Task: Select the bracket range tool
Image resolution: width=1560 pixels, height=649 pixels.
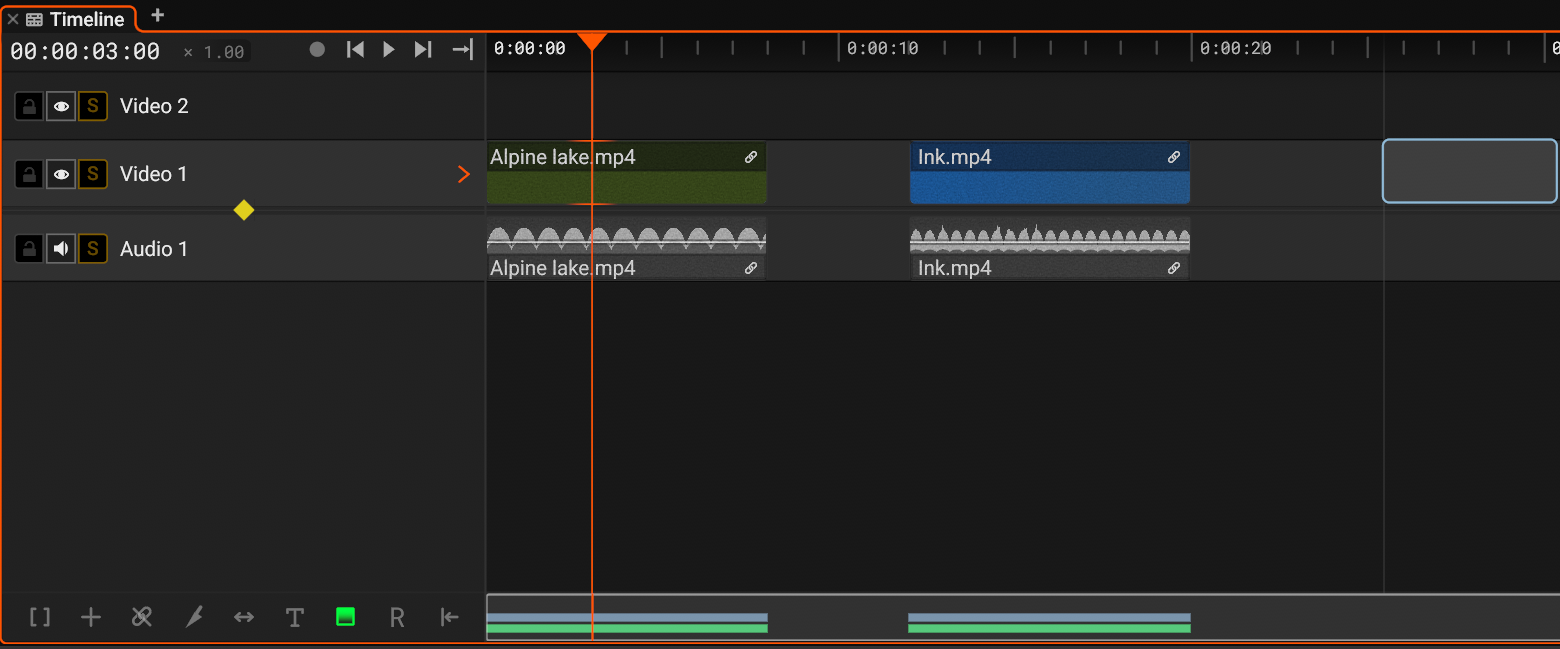Action: tap(40, 617)
